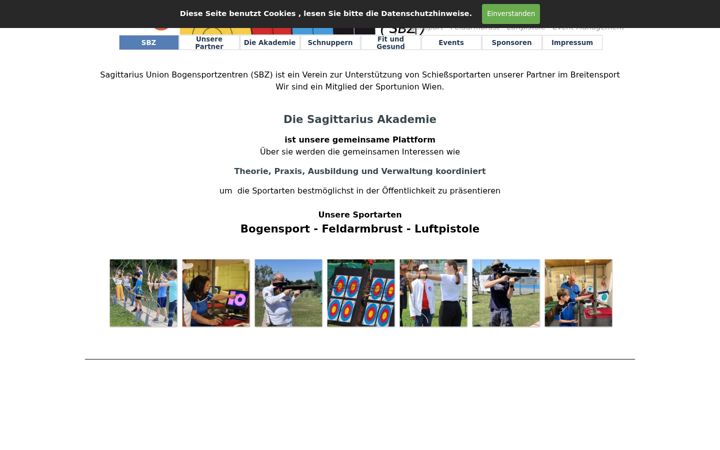Image resolution: width=720 pixels, height=450 pixels.
Task: Click the Sagittarius Union Bogensportzentren description line
Action: tap(360, 75)
